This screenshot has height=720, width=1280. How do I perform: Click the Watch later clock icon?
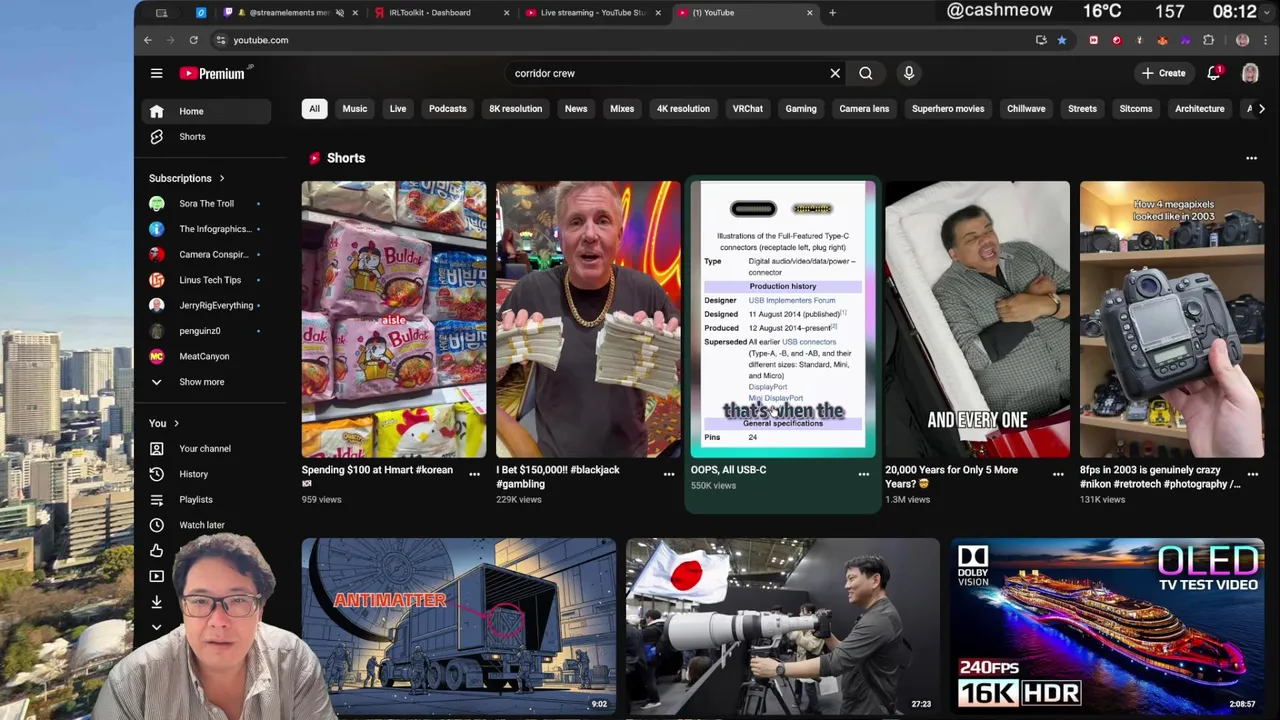tap(157, 525)
